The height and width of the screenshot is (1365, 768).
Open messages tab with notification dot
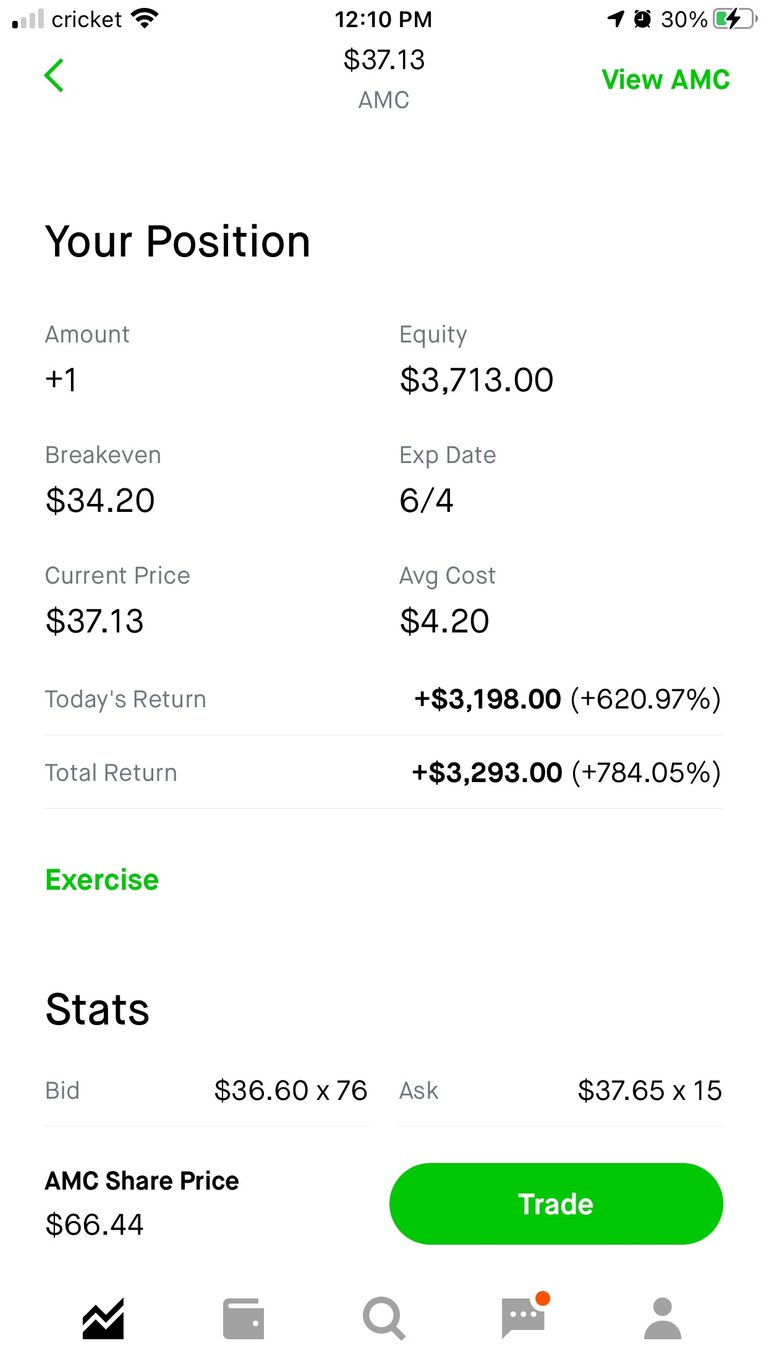523,1318
